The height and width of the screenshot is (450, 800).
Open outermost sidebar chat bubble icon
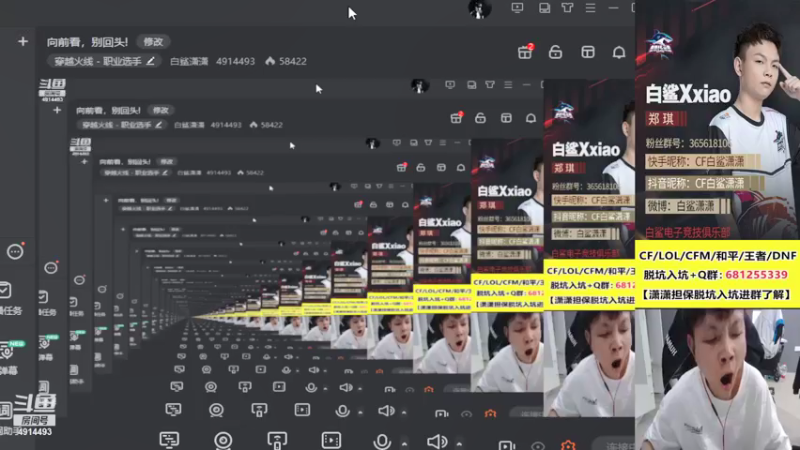(15, 251)
